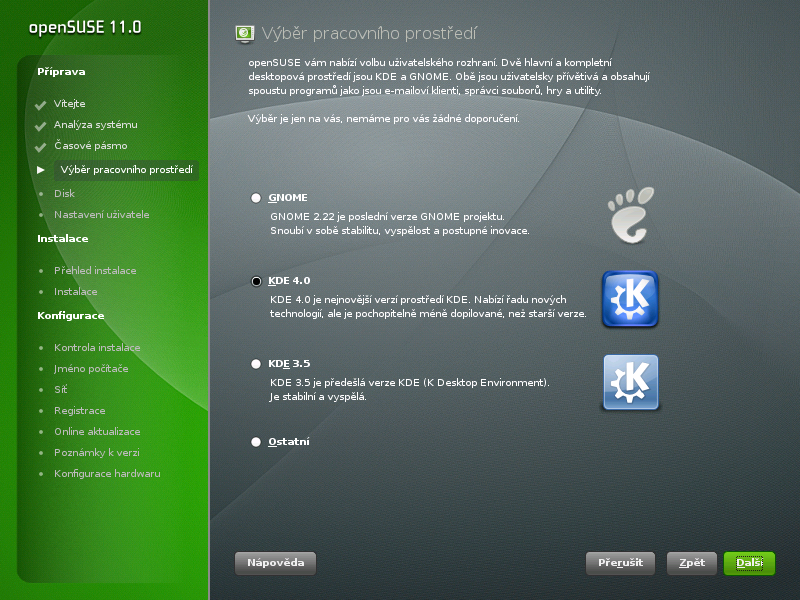This screenshot has height=600, width=800.
Task: Click the arrow marker for current step
Action: pos(41,170)
